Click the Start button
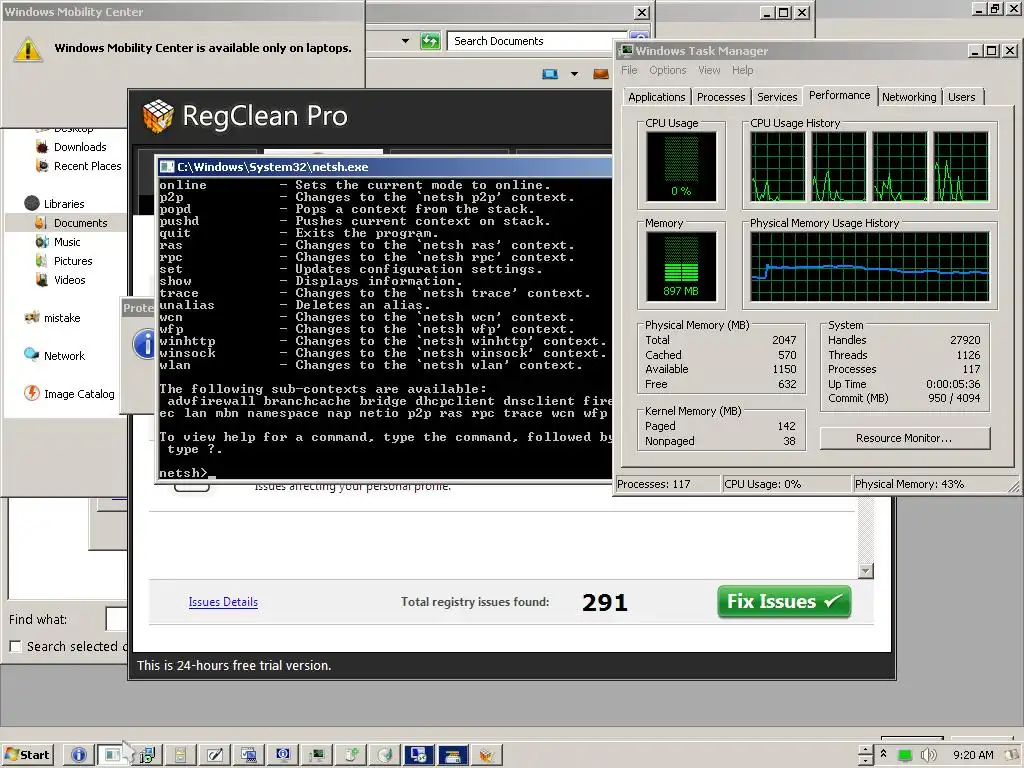 [x=27, y=755]
